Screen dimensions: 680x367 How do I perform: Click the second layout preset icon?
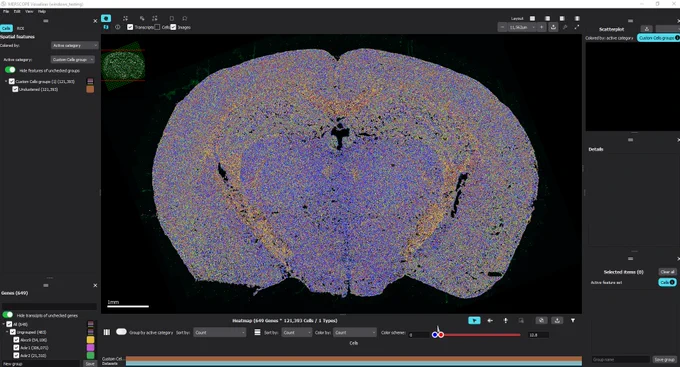pos(547,19)
